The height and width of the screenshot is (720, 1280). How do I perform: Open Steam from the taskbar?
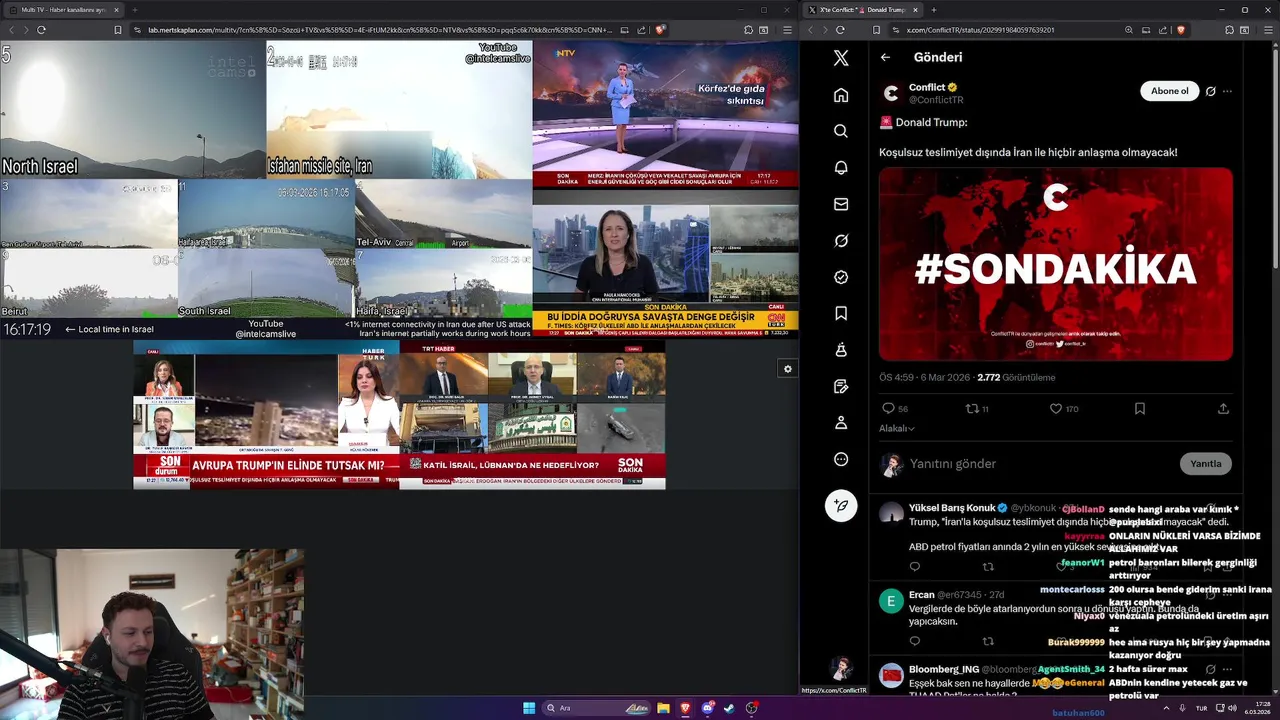729,708
